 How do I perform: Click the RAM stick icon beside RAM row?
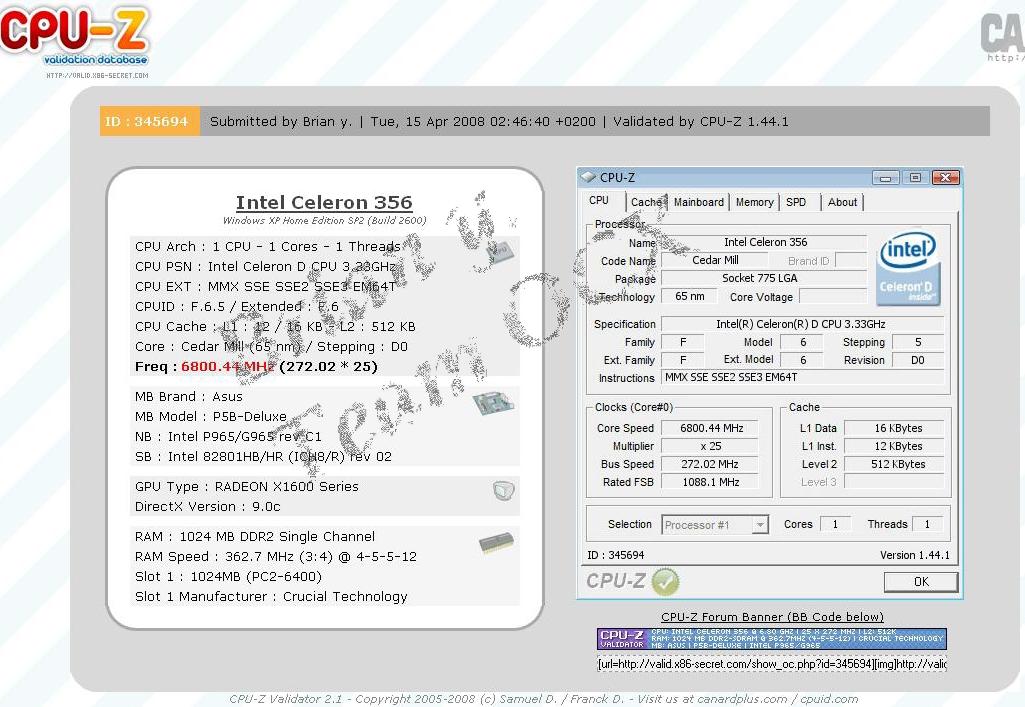[496, 542]
